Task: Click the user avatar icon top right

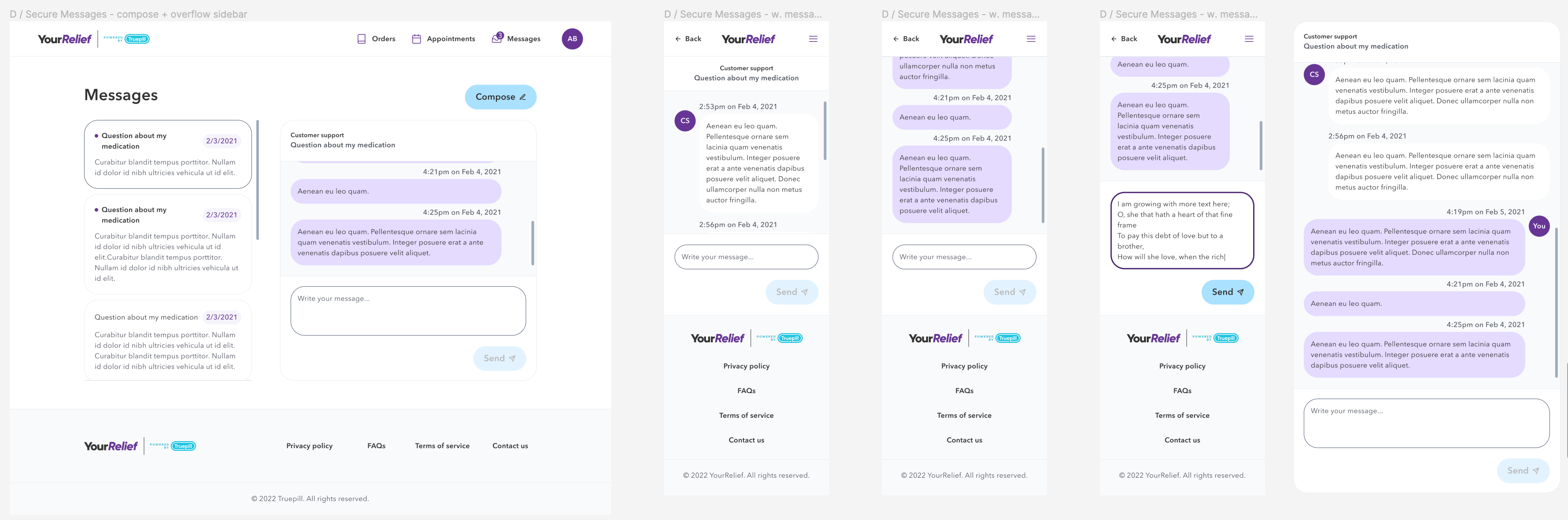Action: point(572,38)
